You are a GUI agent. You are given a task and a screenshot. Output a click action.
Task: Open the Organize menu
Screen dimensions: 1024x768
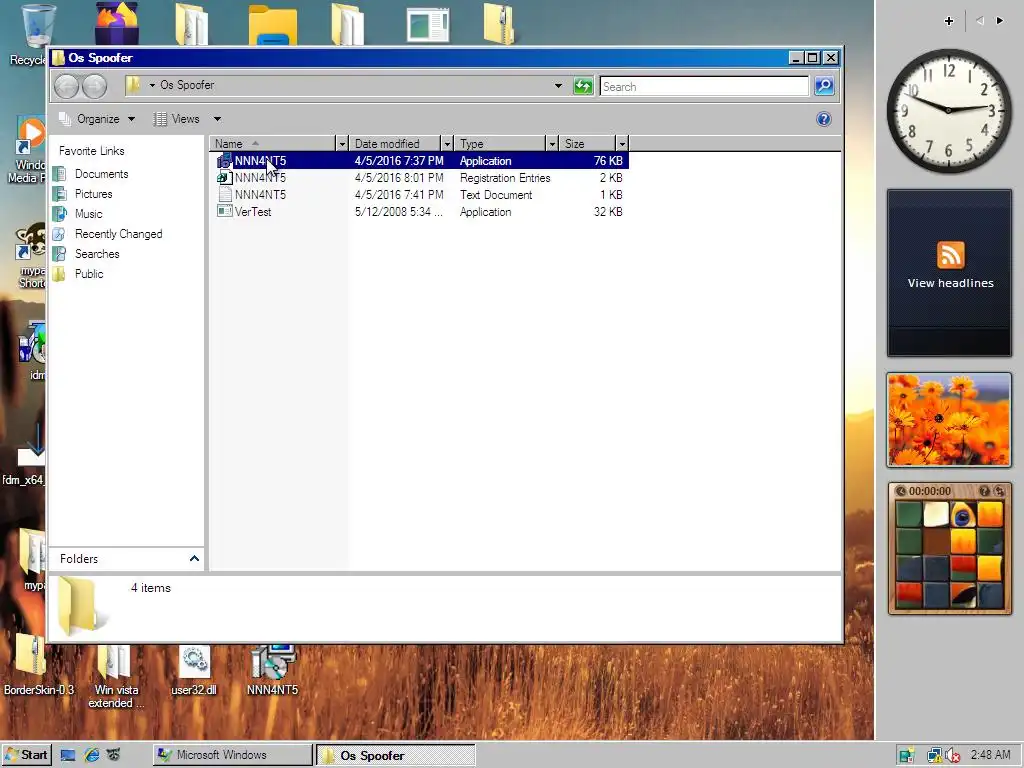(x=97, y=119)
